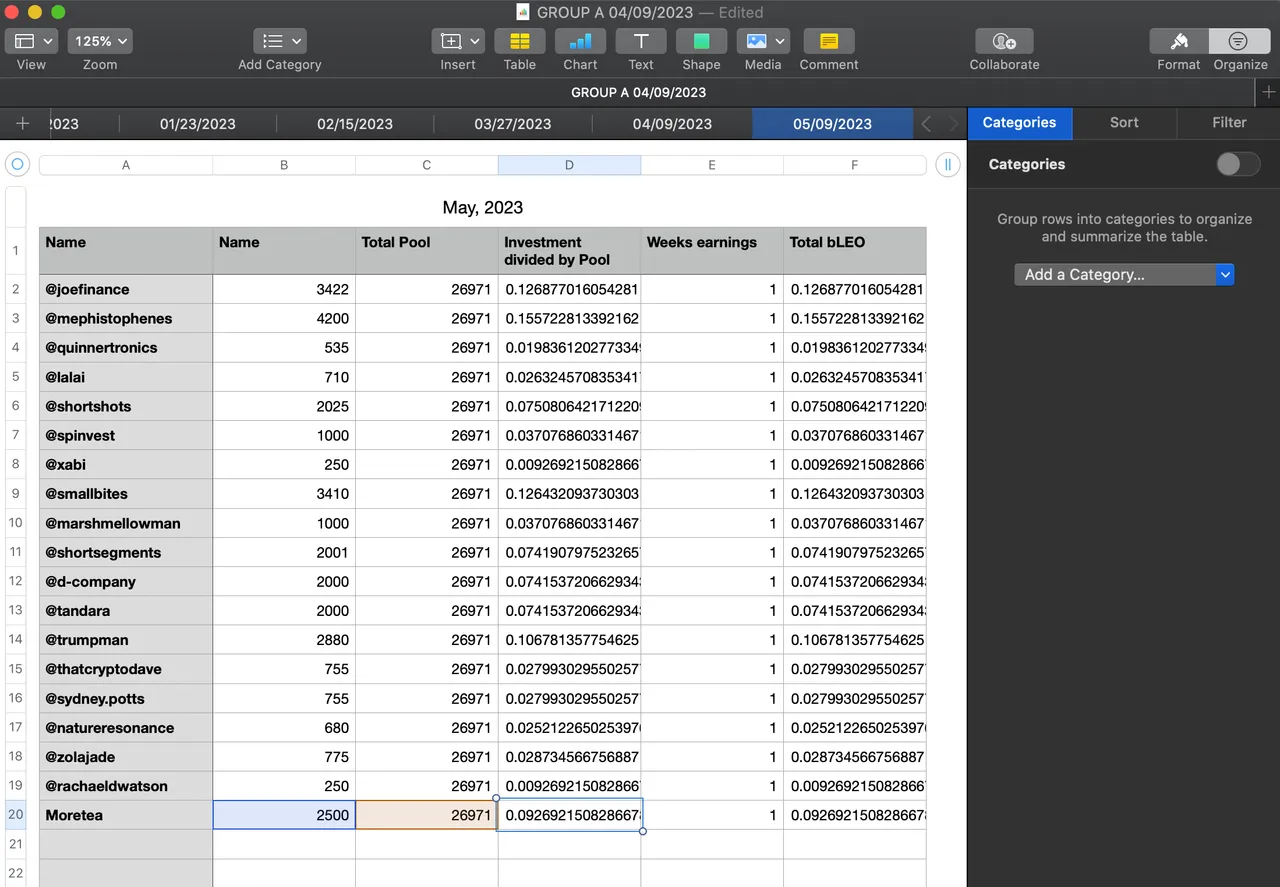Viewport: 1280px width, 887px height.
Task: Select the @quinnertronics cell
Action: click(x=126, y=348)
